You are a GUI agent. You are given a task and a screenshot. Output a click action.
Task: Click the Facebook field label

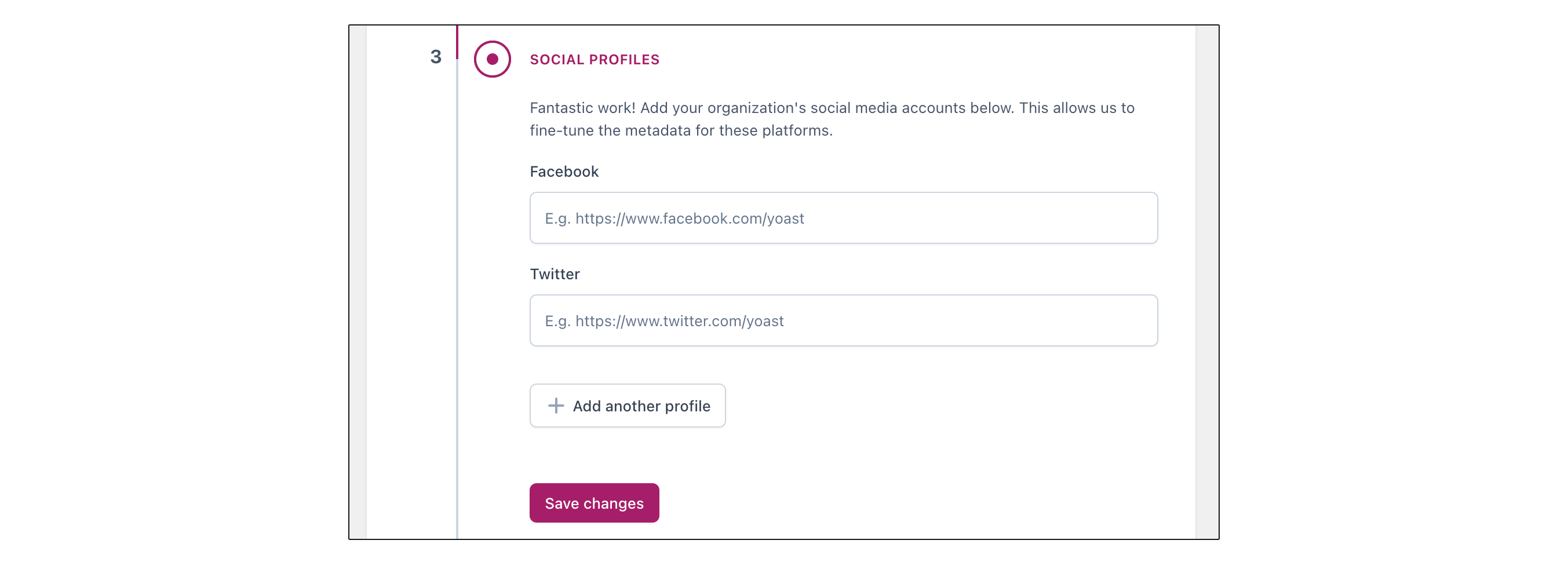(x=564, y=171)
